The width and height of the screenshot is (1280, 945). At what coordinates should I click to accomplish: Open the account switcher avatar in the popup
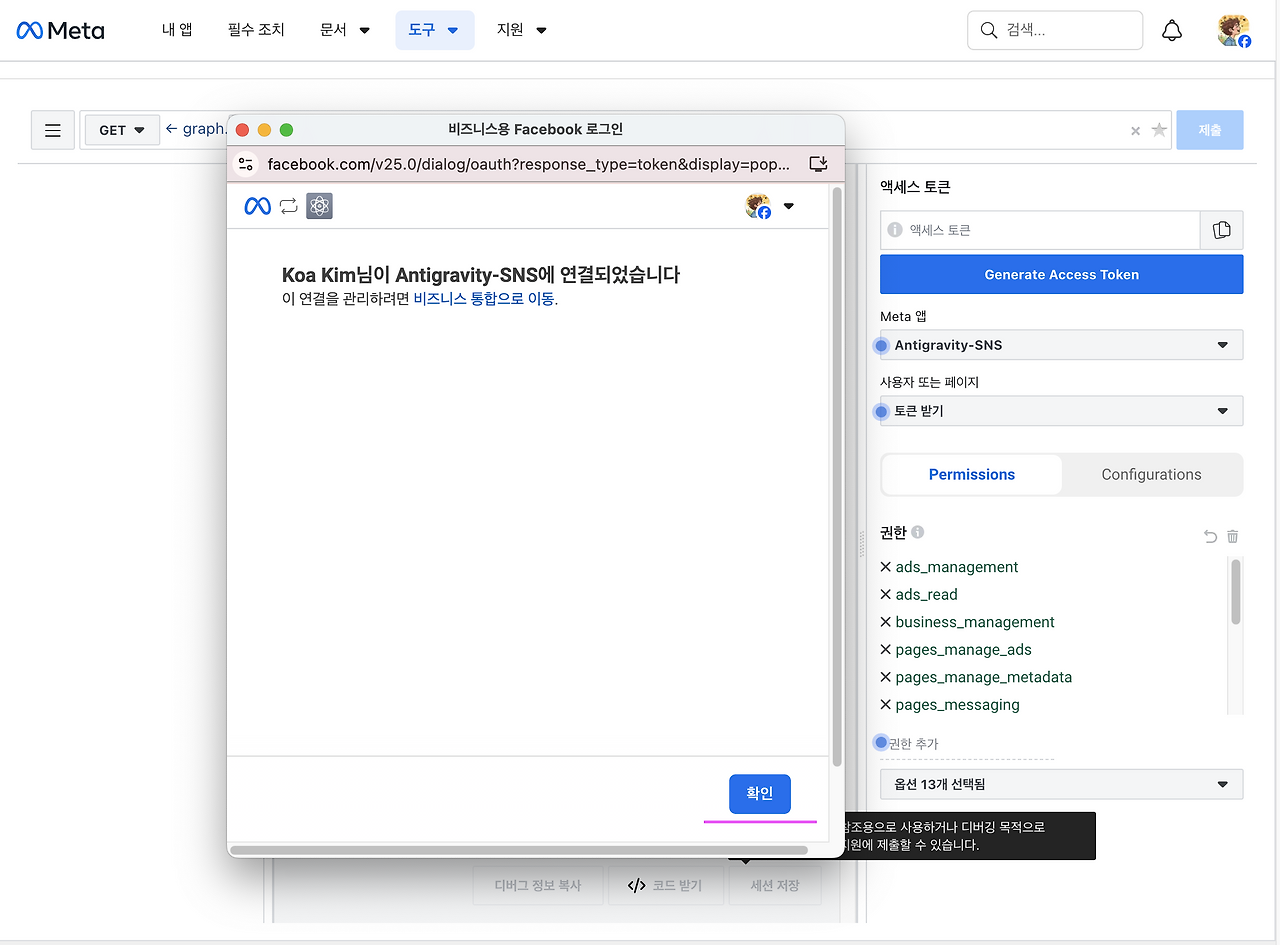point(769,206)
